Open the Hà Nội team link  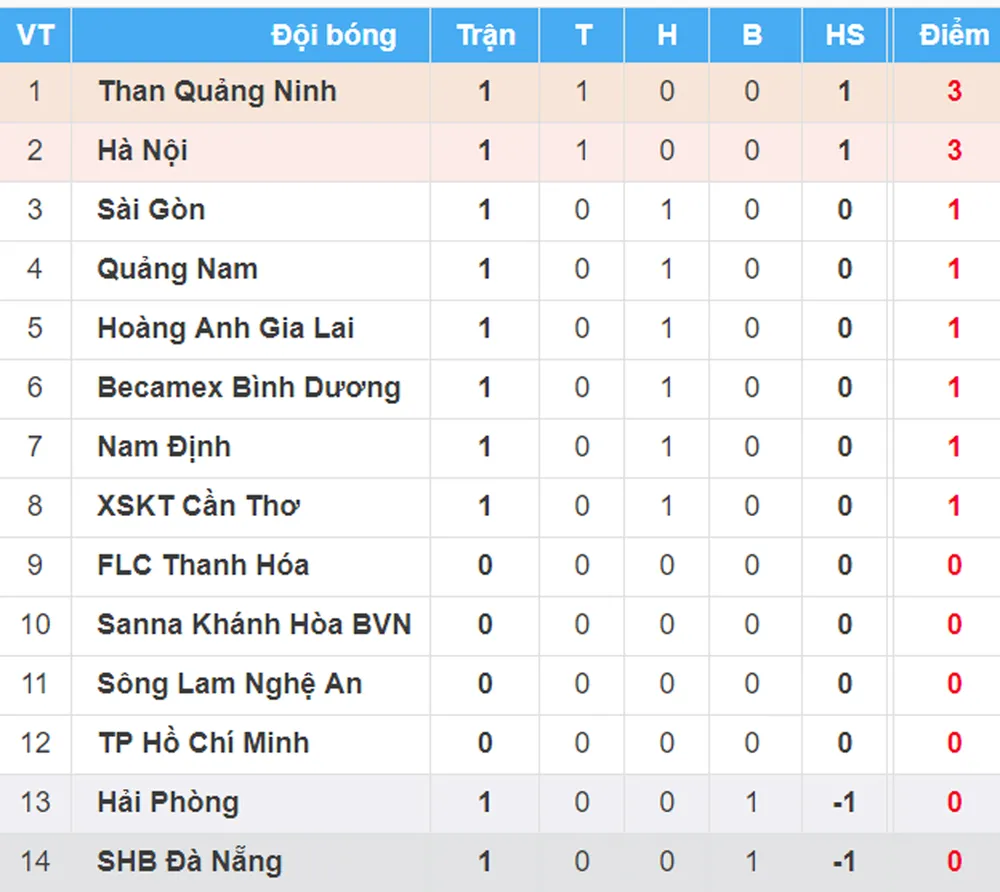[x=143, y=151]
